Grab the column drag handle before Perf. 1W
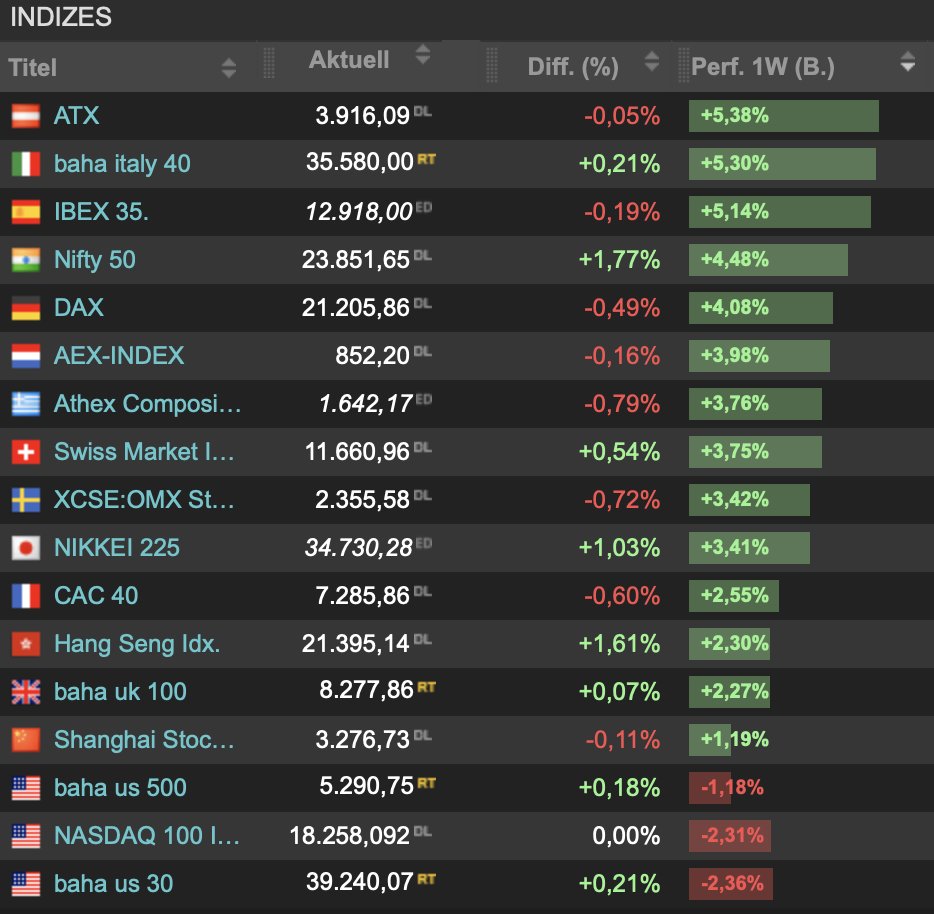The height and width of the screenshot is (914, 934). (684, 65)
